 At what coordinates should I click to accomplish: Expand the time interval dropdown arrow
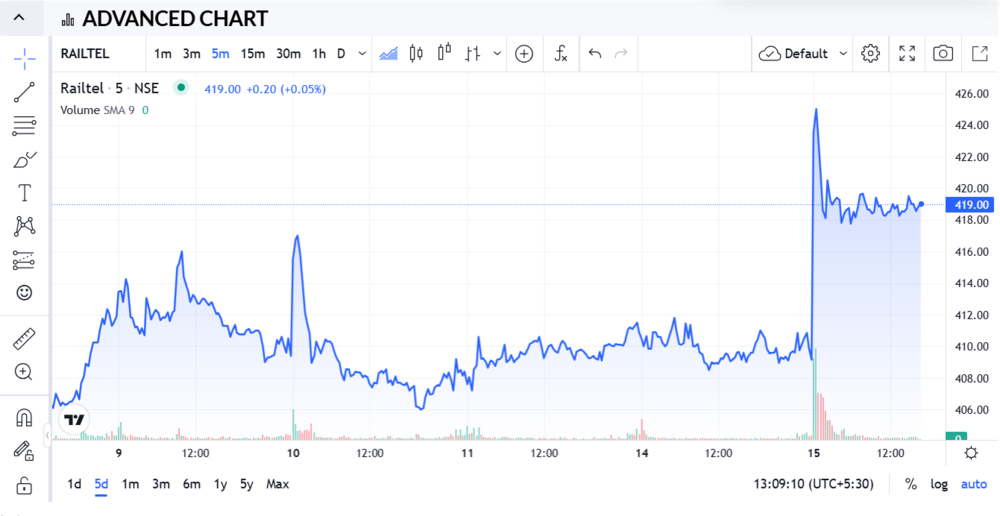click(362, 54)
